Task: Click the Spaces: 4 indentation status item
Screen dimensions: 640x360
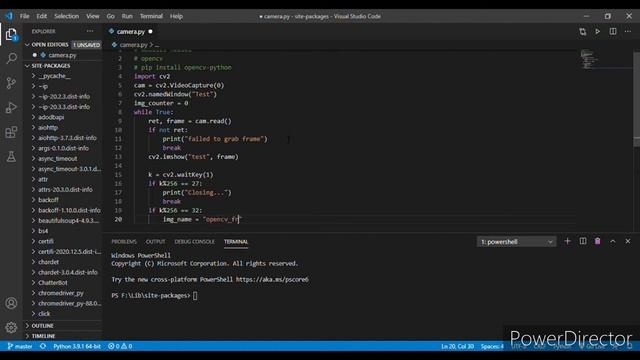Action: click(x=492, y=346)
